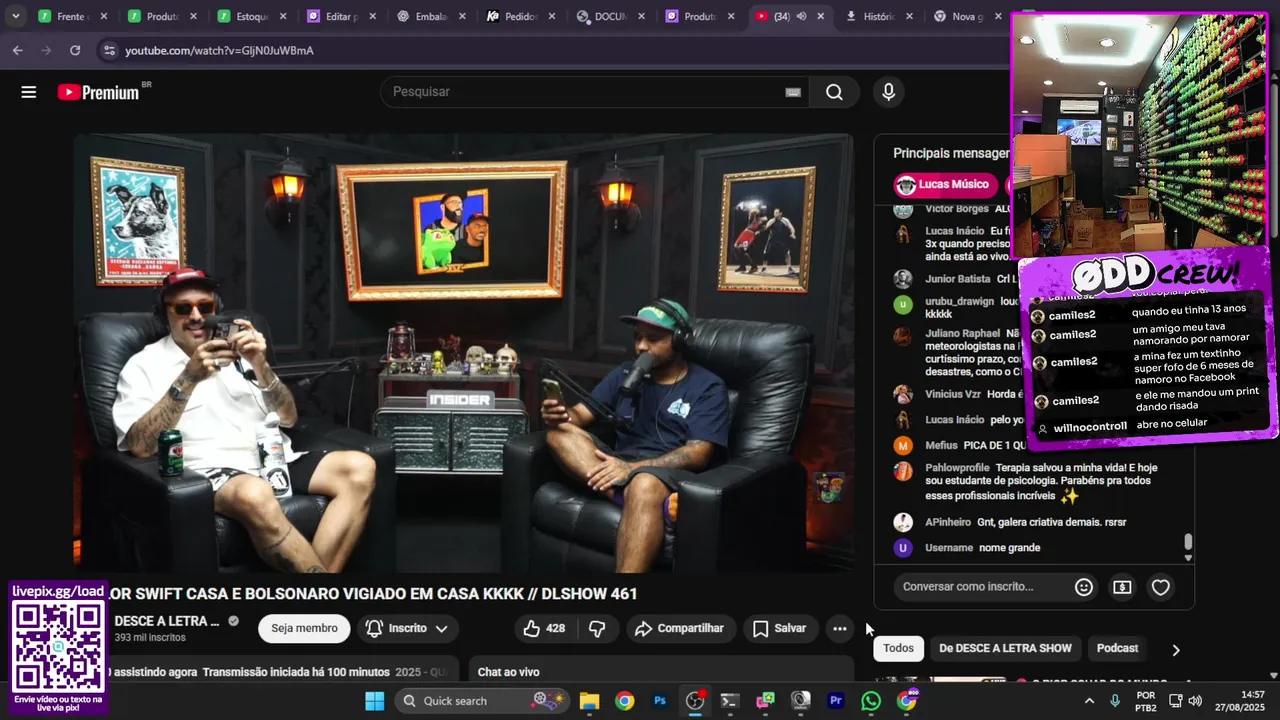Open volume control in system tray

(x=1195, y=701)
